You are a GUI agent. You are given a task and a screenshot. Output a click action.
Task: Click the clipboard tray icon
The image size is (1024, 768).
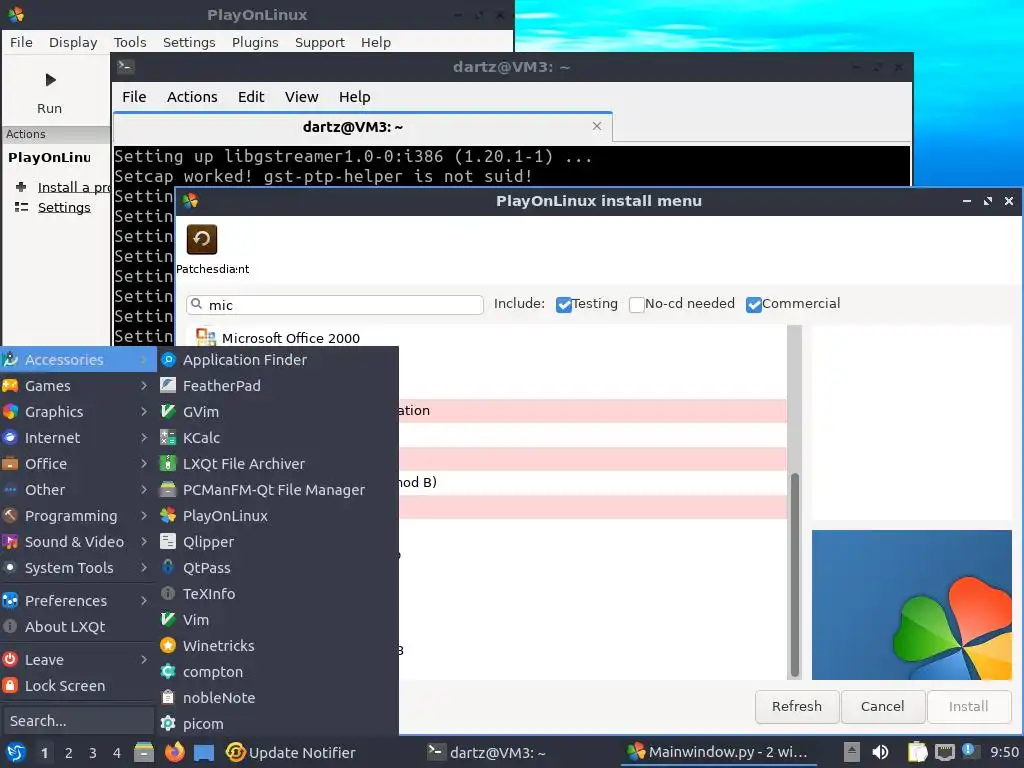pos(918,752)
